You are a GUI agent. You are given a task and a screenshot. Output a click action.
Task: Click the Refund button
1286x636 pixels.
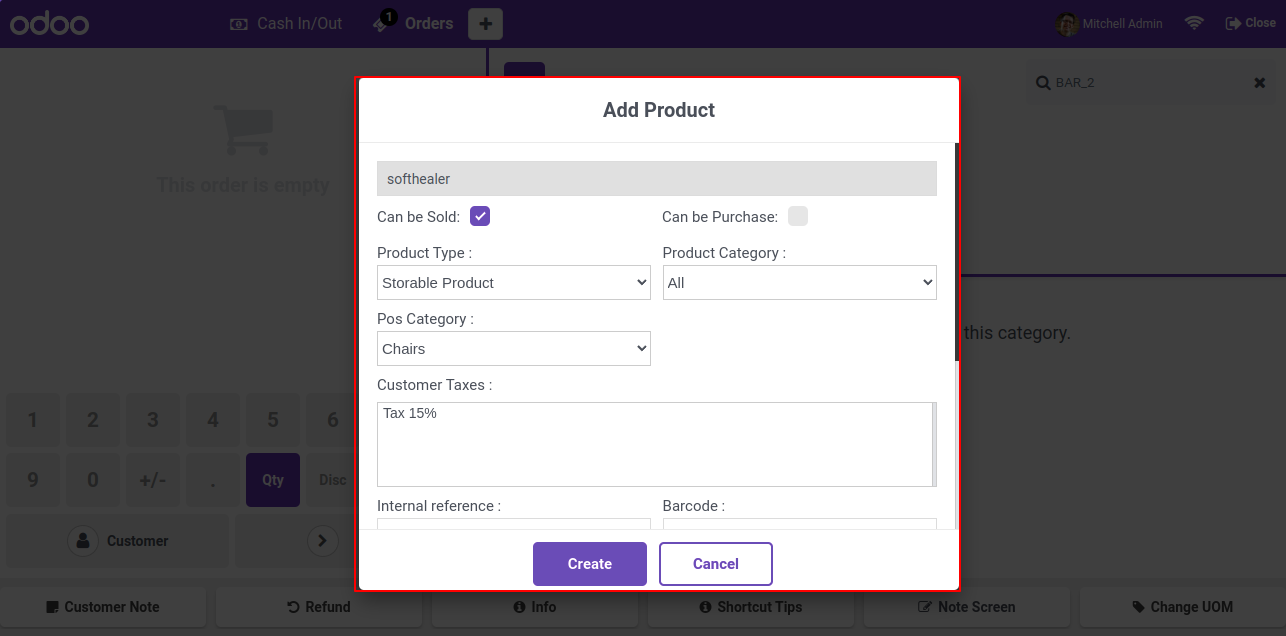(319, 607)
